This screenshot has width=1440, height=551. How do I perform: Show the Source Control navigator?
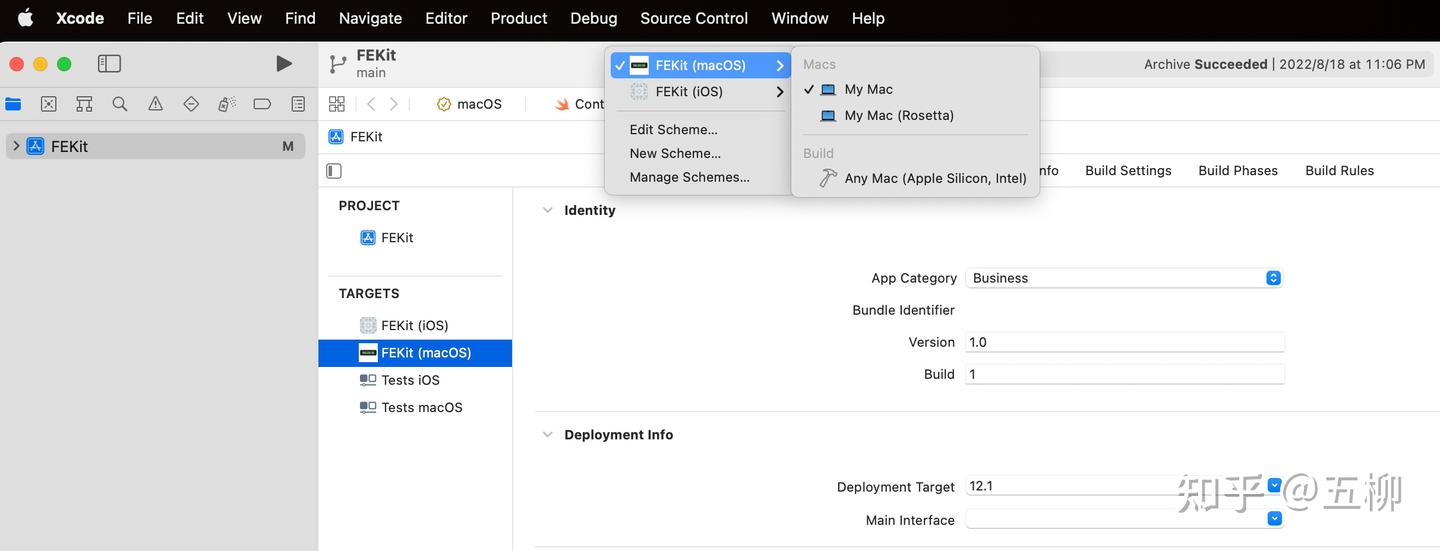click(x=48, y=104)
